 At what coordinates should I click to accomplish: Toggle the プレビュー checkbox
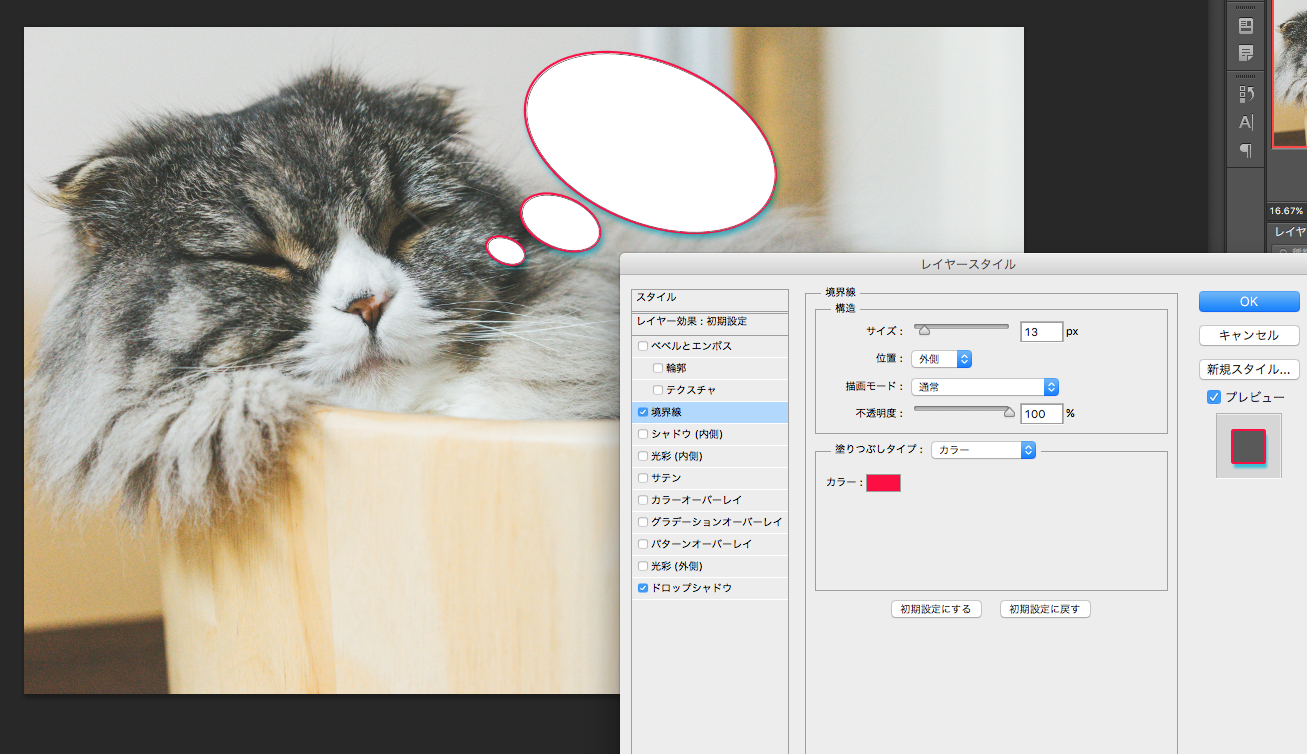pyautogui.click(x=1214, y=397)
